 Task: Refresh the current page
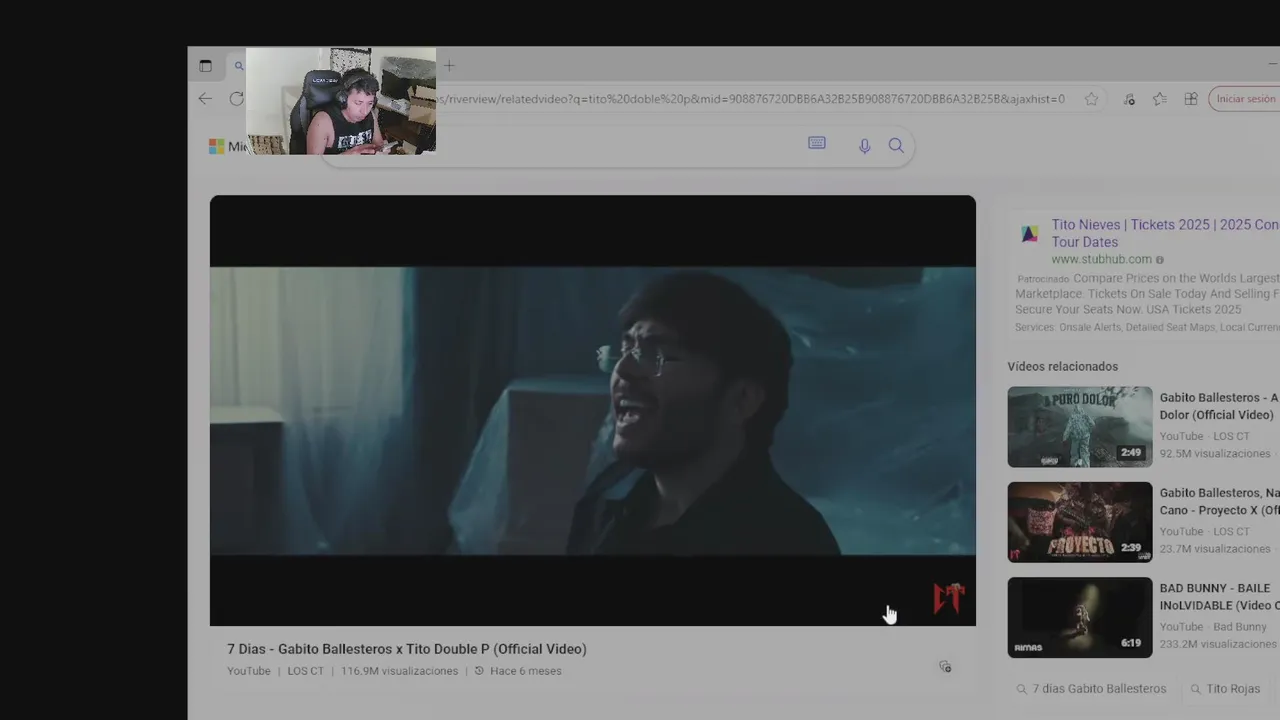[x=236, y=98]
